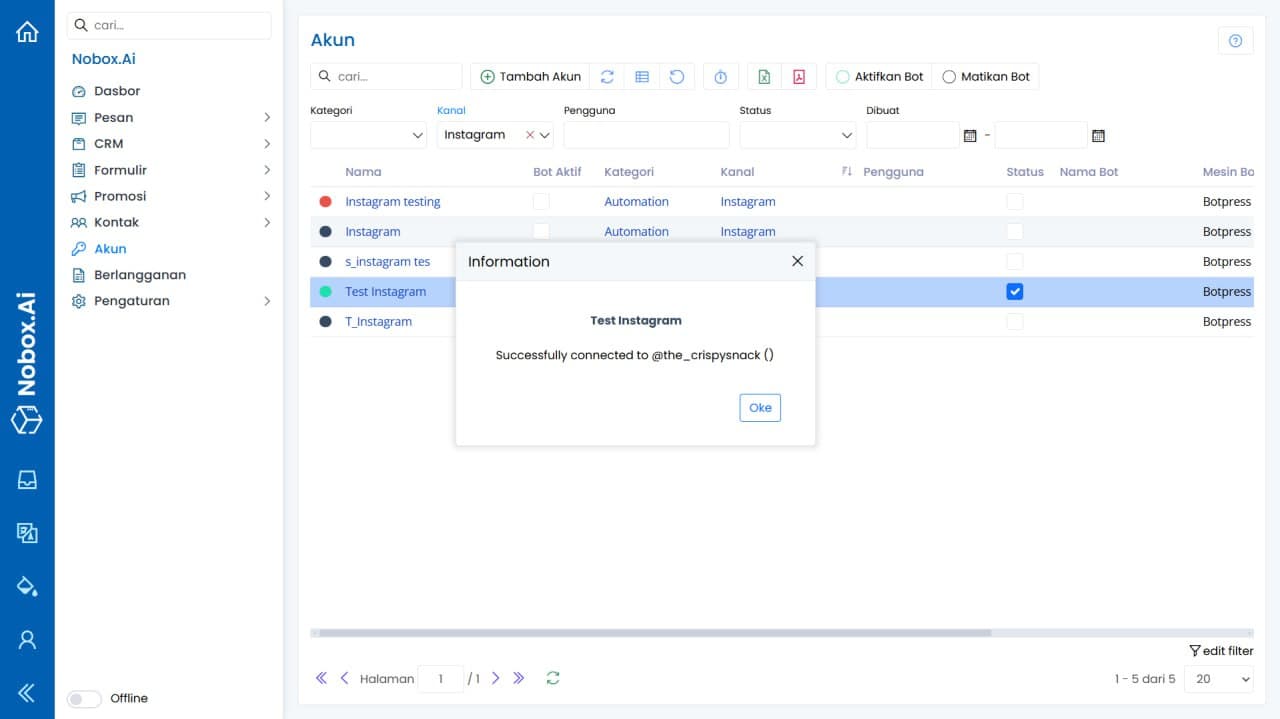Navigate to the Kontak menu entry
The width and height of the screenshot is (1280, 719).
point(116,222)
